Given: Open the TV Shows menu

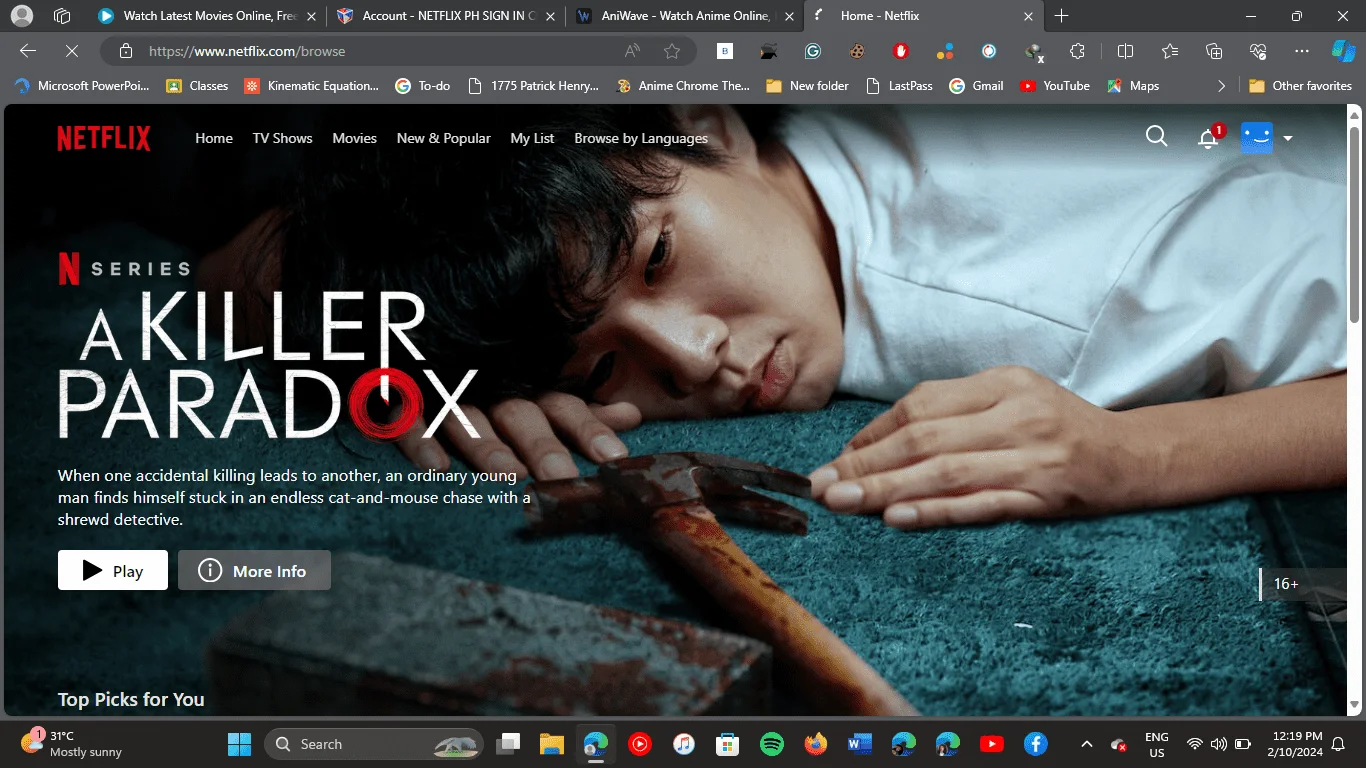Looking at the screenshot, I should (282, 138).
